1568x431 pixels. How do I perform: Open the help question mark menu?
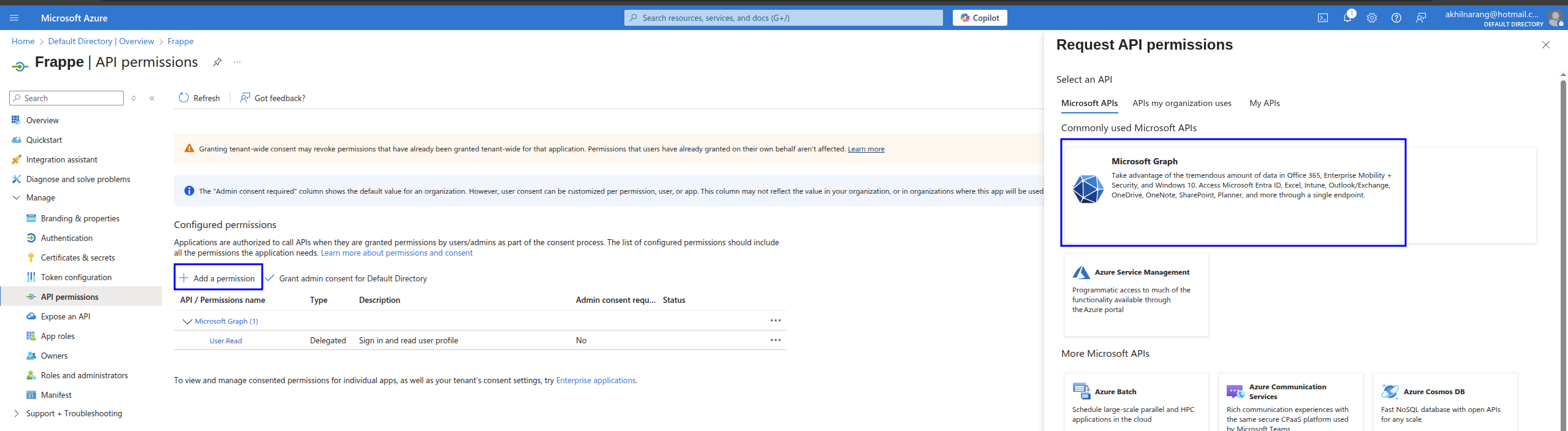pyautogui.click(x=1396, y=18)
